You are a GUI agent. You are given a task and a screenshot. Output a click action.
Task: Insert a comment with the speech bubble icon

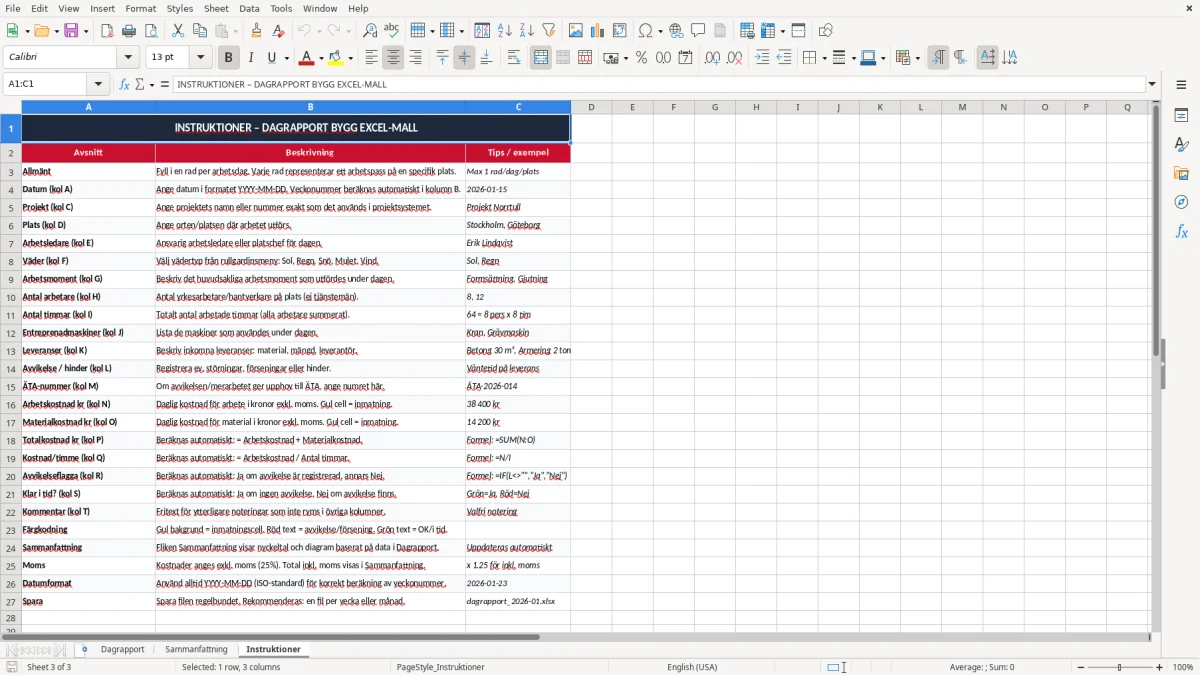coord(698,31)
